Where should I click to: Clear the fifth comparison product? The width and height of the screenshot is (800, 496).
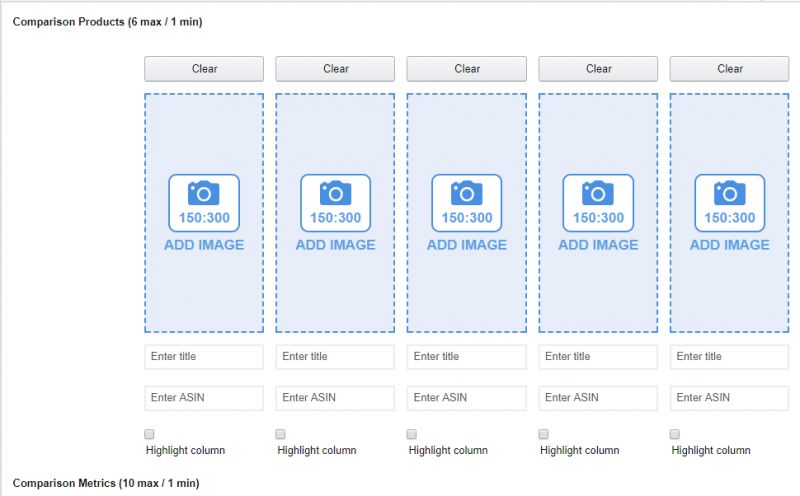coord(730,69)
